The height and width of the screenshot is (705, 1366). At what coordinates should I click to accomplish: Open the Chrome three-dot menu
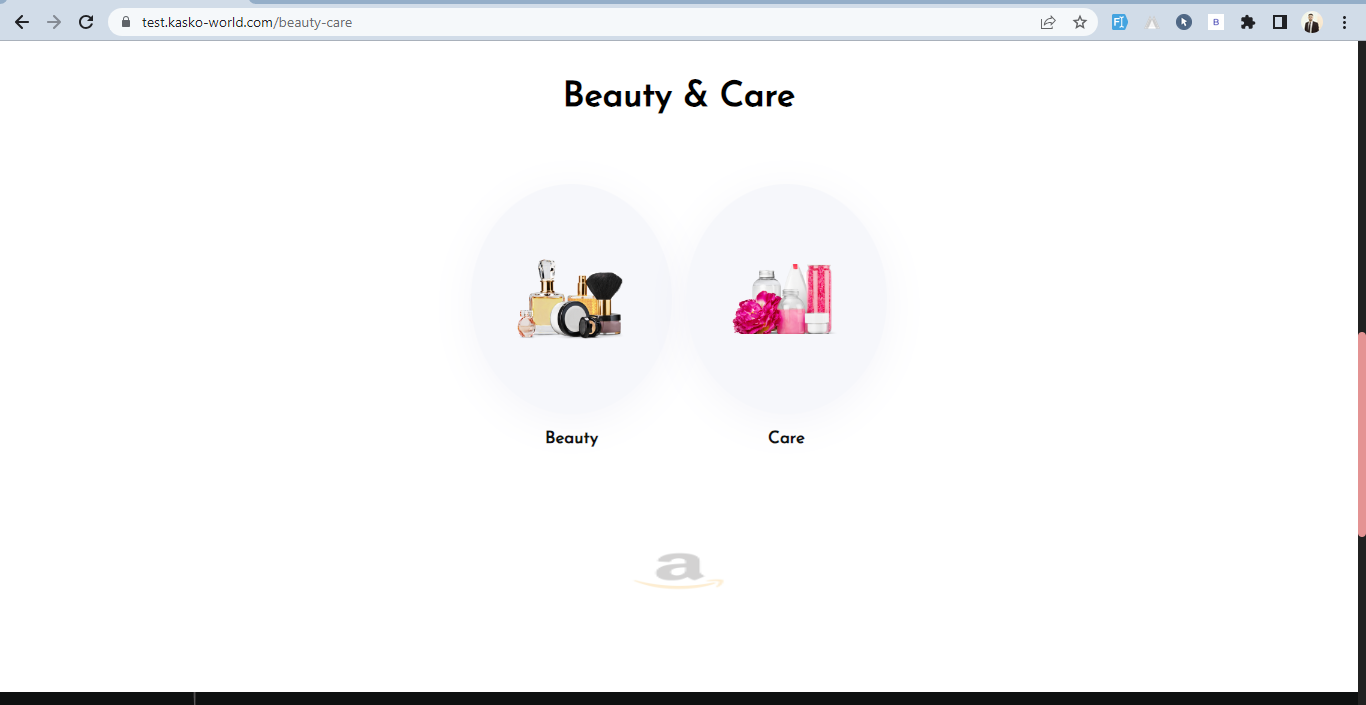(x=1344, y=22)
